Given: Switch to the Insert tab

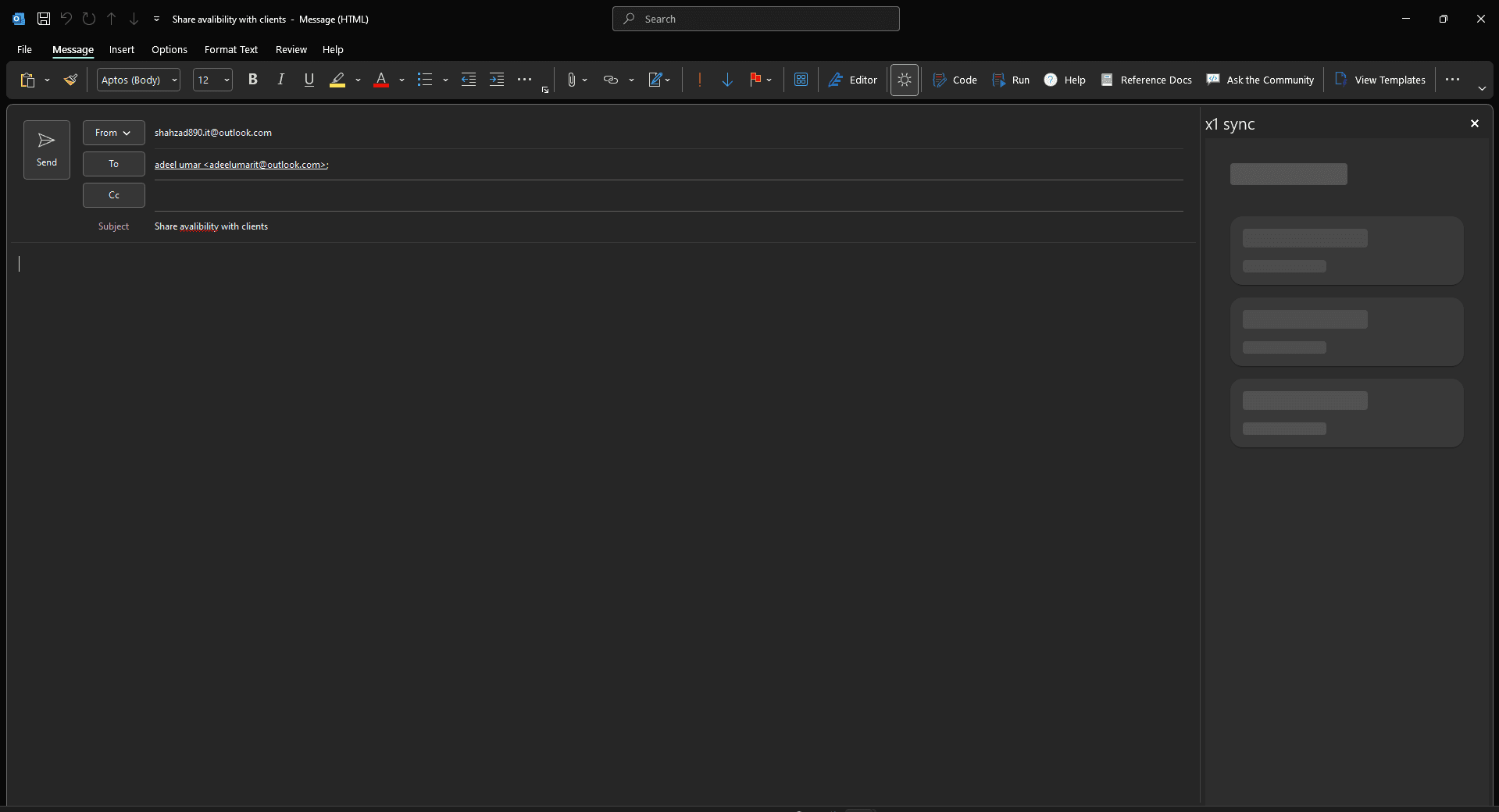Looking at the screenshot, I should click(122, 49).
